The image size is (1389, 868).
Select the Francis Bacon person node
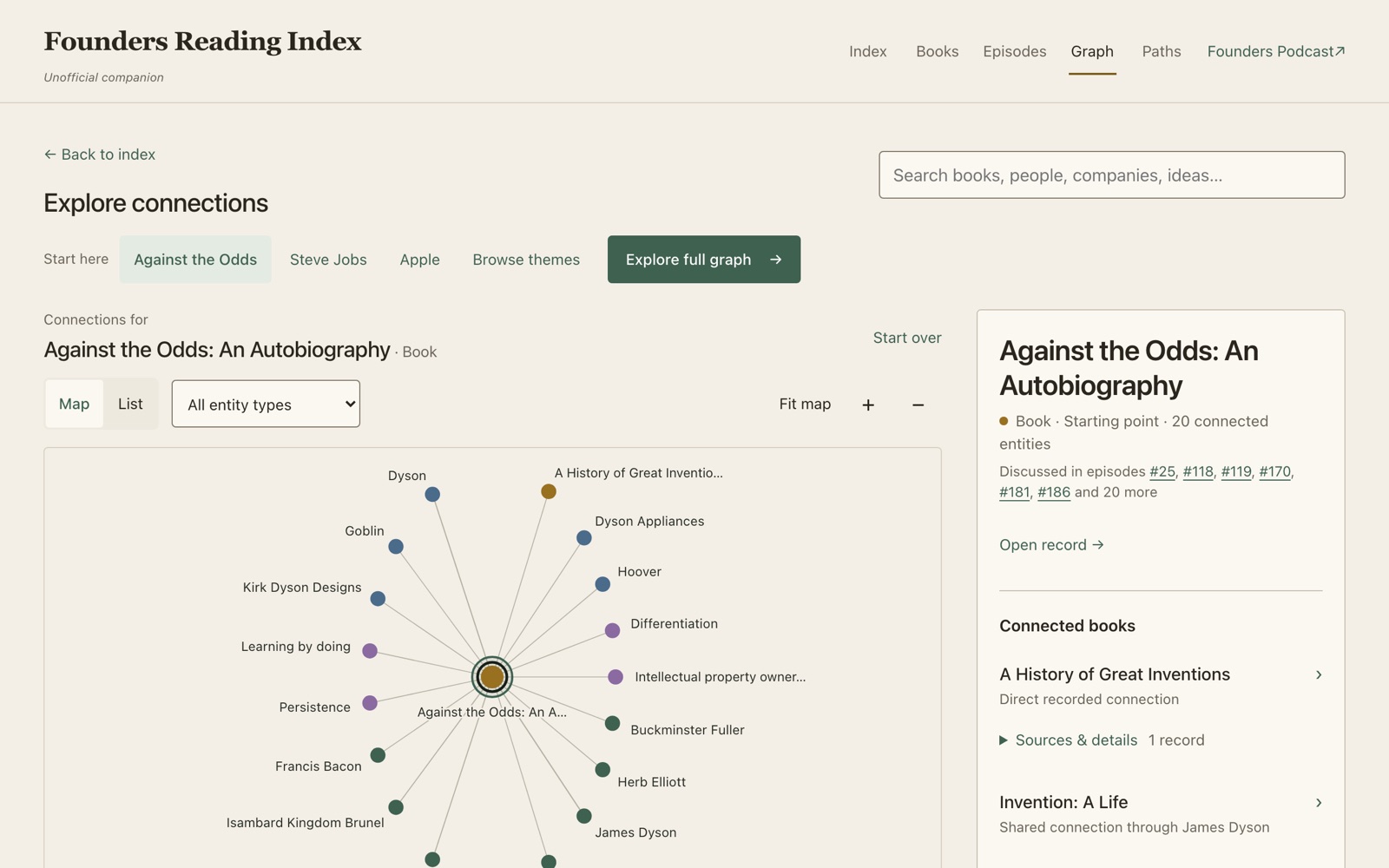point(378,755)
